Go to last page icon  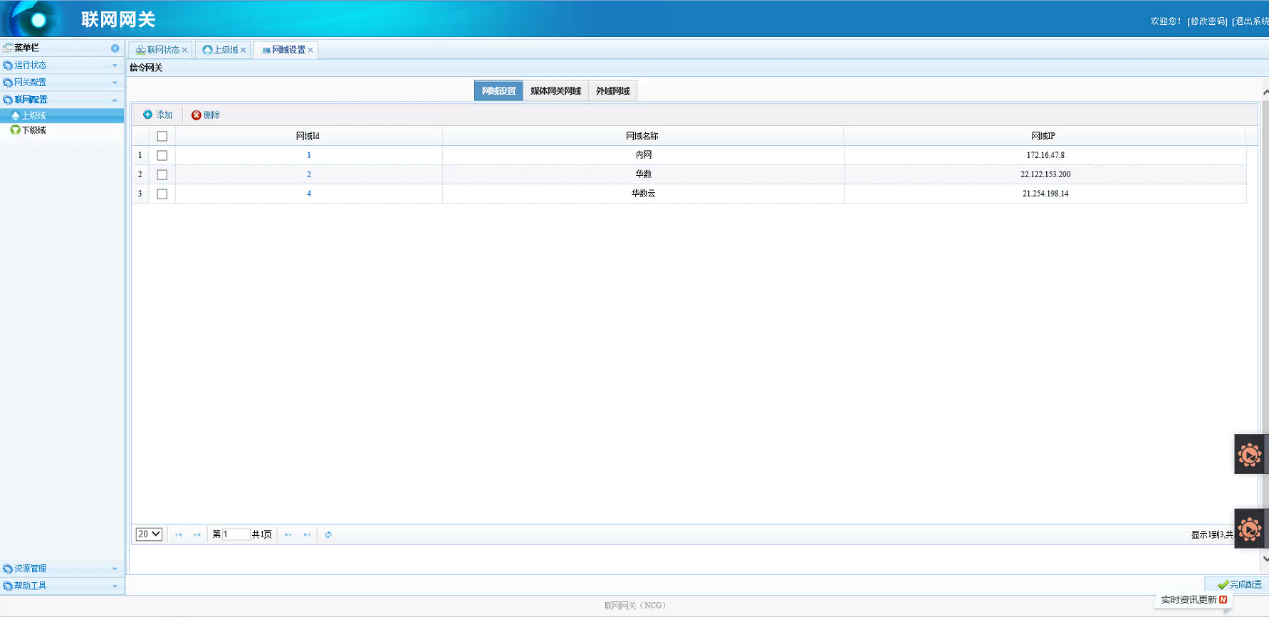(307, 535)
